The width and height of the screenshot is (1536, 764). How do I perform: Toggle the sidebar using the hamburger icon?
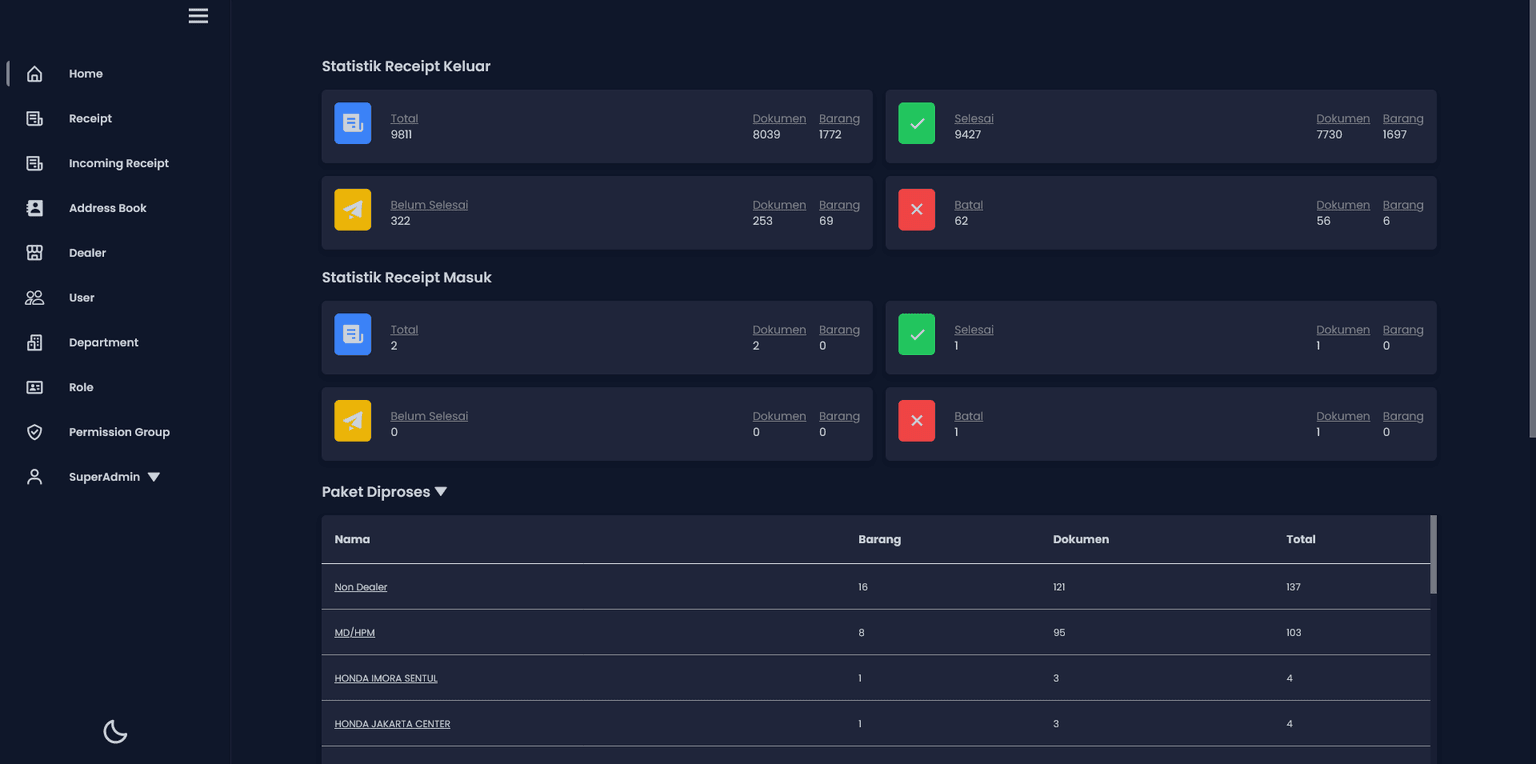coord(198,16)
